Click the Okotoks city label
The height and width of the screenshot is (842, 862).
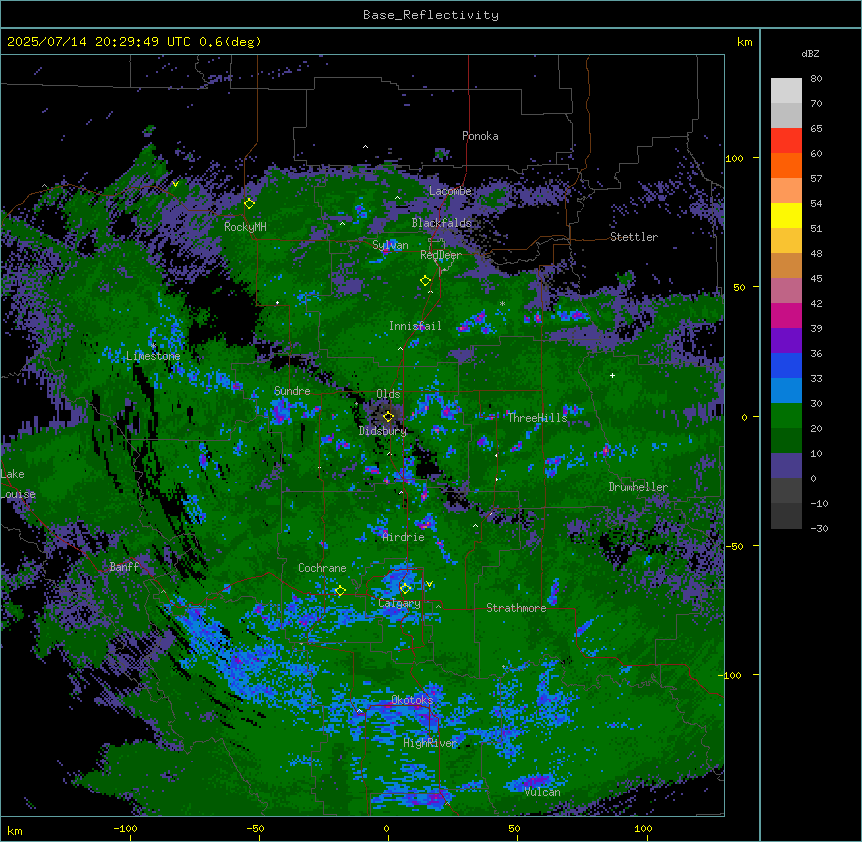click(412, 700)
